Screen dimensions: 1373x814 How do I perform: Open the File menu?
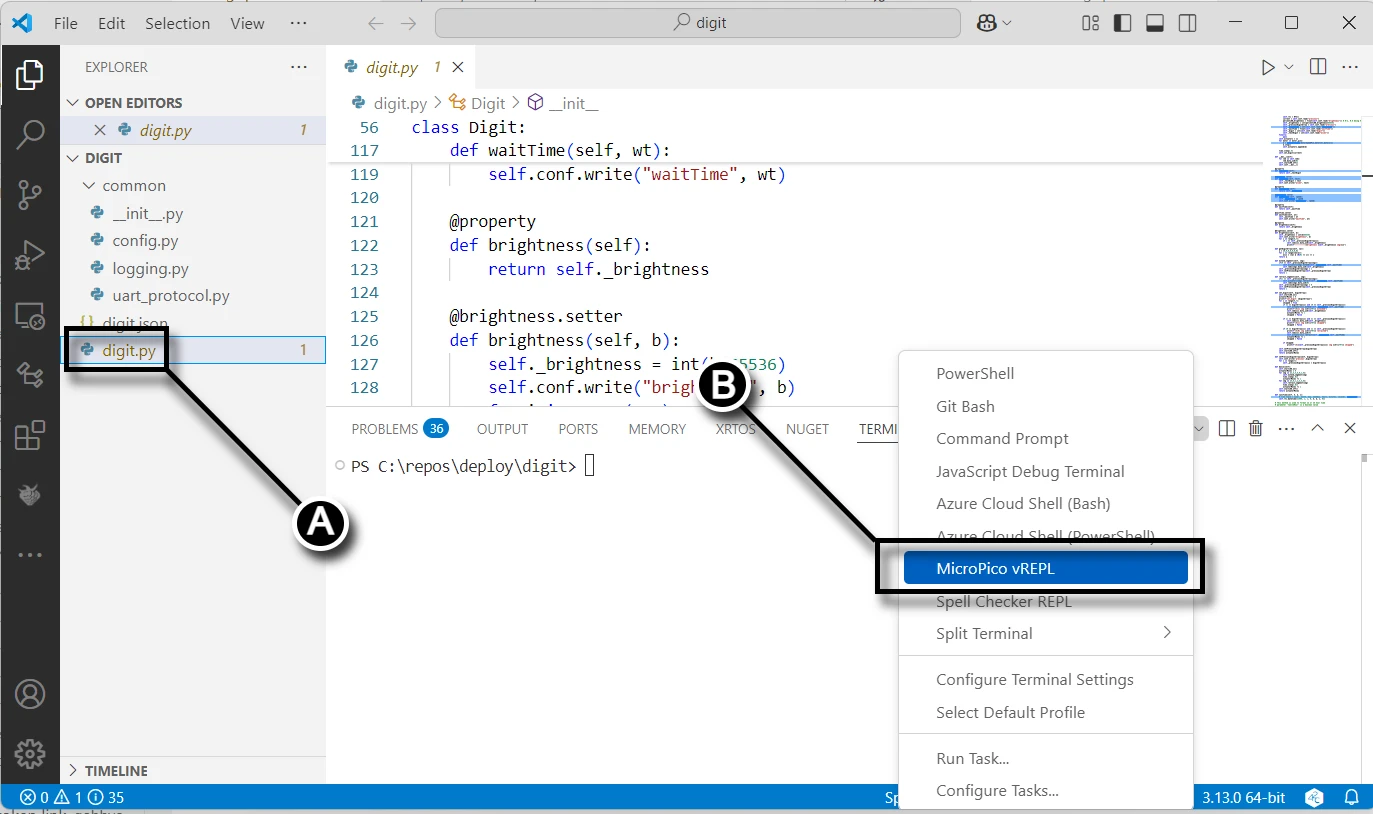tap(66, 23)
